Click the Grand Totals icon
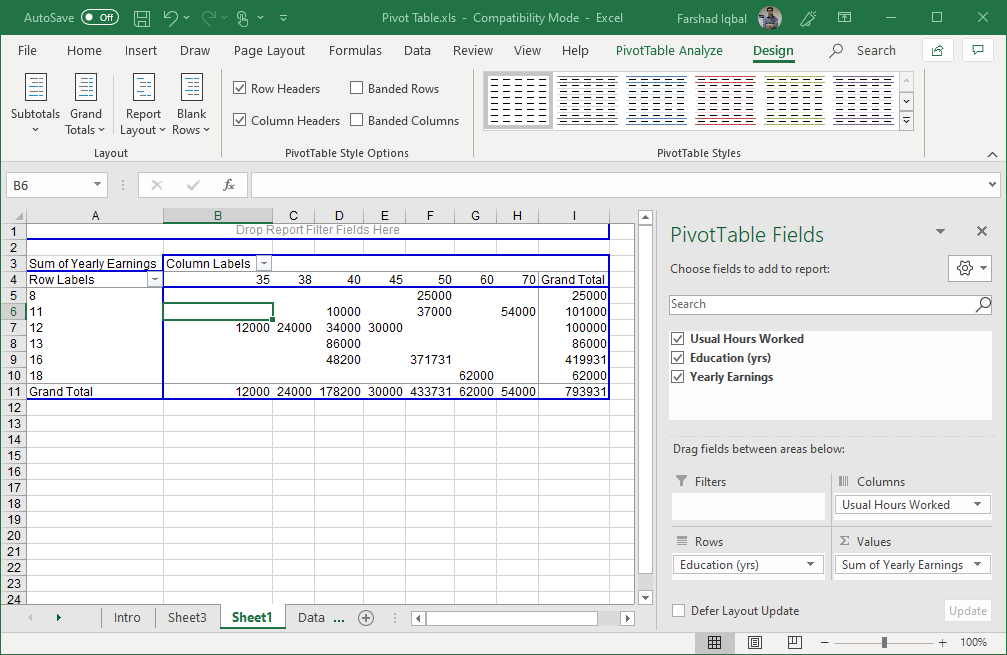The height and width of the screenshot is (655, 1007). click(86, 88)
